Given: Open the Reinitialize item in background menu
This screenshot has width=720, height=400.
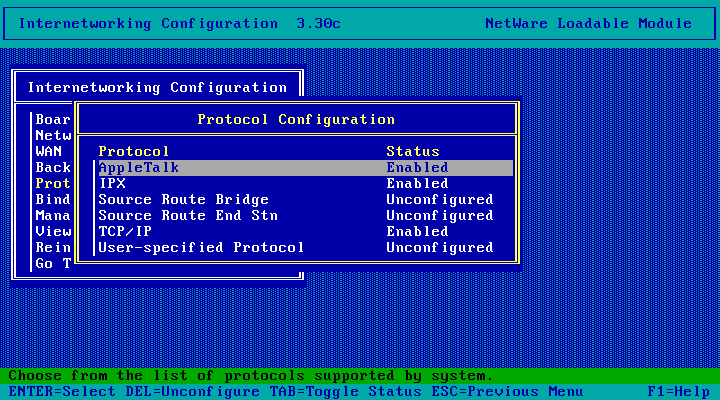Looking at the screenshot, I should 53,248.
